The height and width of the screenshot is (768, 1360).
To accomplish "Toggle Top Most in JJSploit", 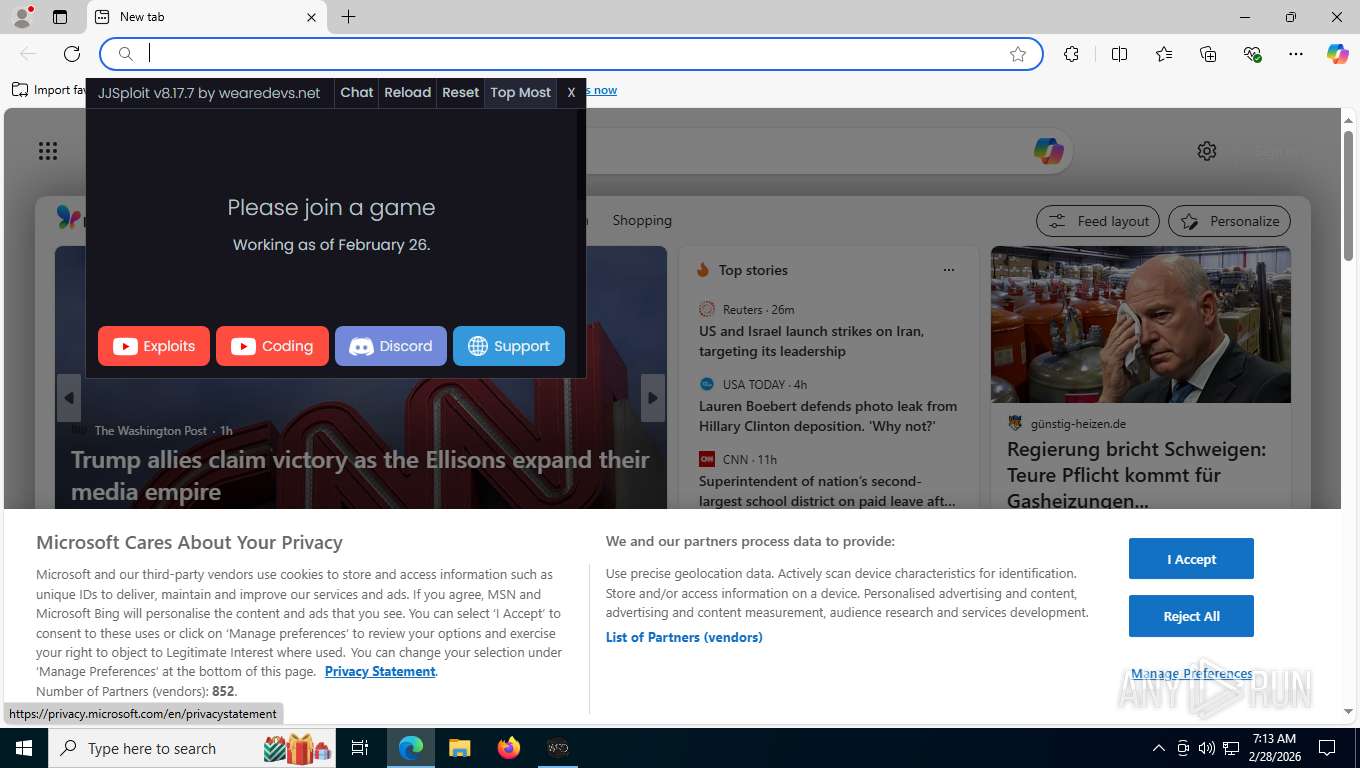I will tap(521, 92).
